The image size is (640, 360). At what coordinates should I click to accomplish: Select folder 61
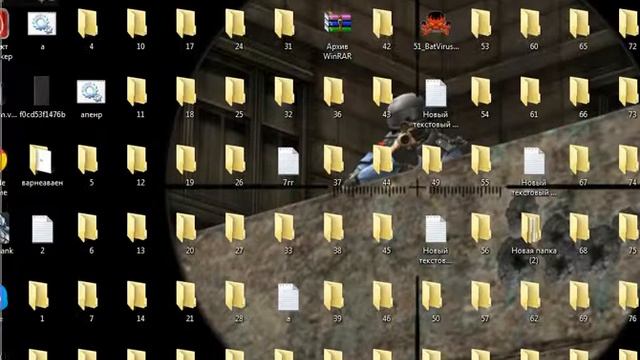pyautogui.click(x=530, y=91)
